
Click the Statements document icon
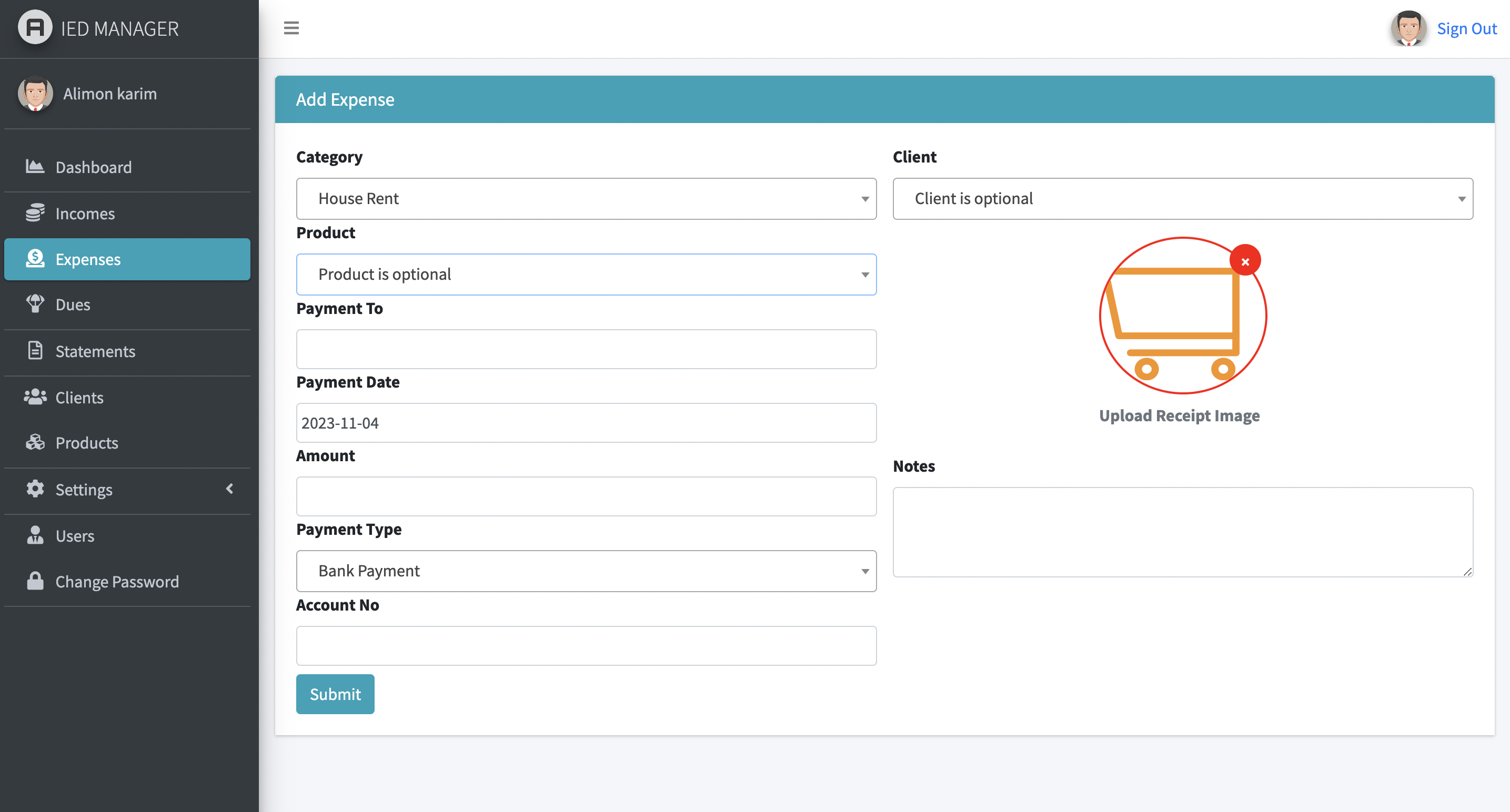tap(35, 351)
